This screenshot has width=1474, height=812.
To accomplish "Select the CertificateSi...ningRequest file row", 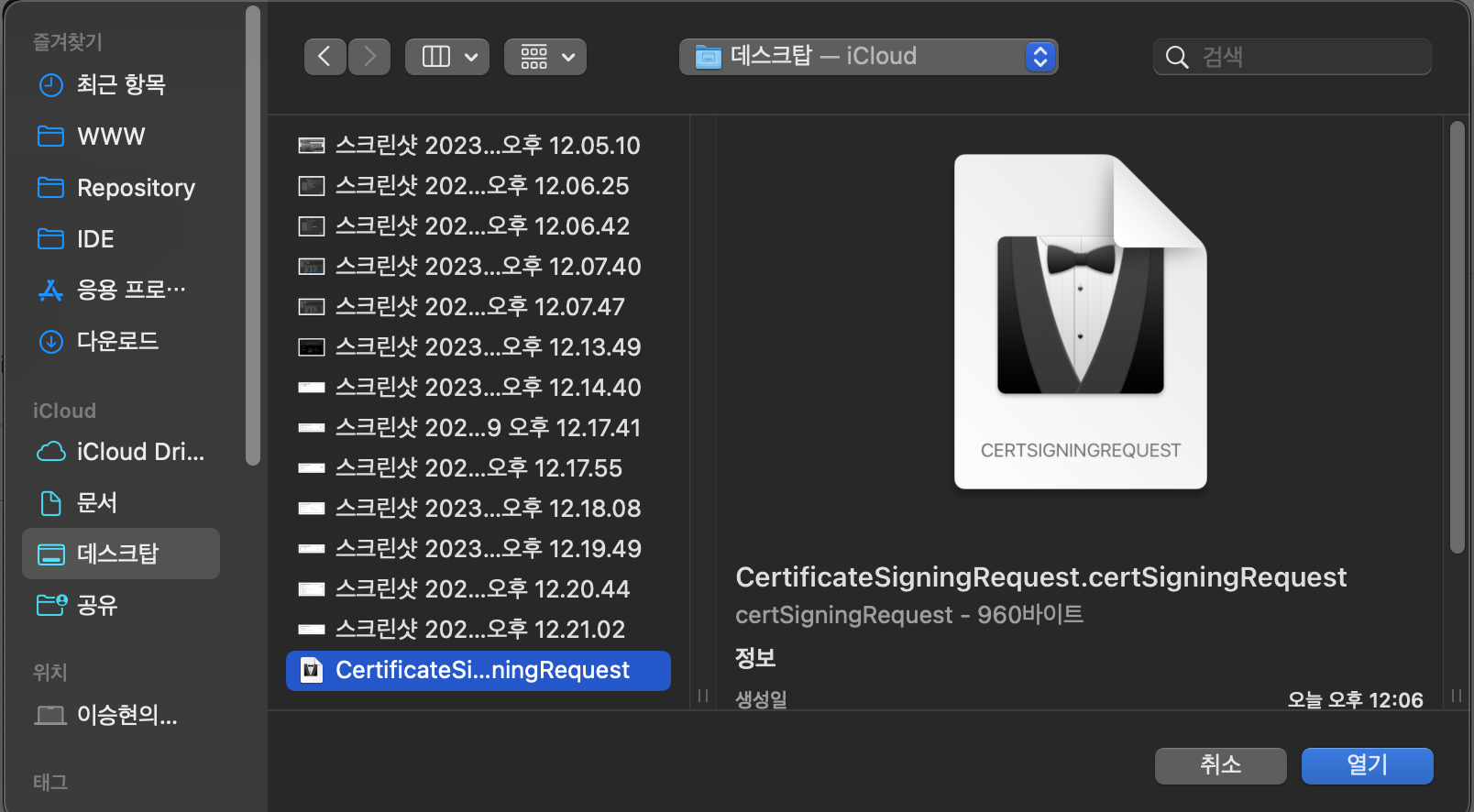I will coord(478,671).
